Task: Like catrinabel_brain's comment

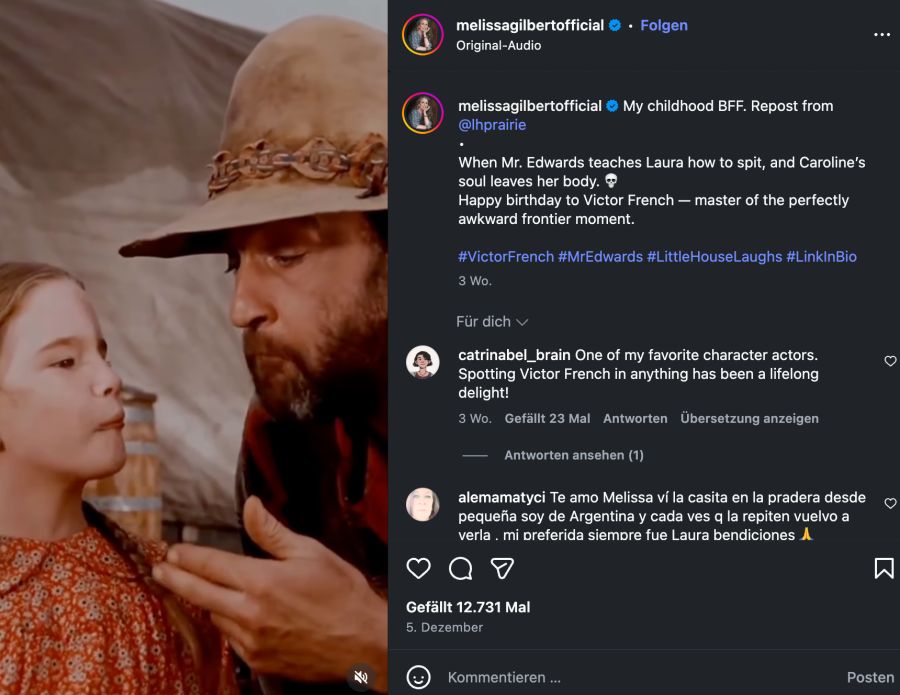Action: pos(890,361)
